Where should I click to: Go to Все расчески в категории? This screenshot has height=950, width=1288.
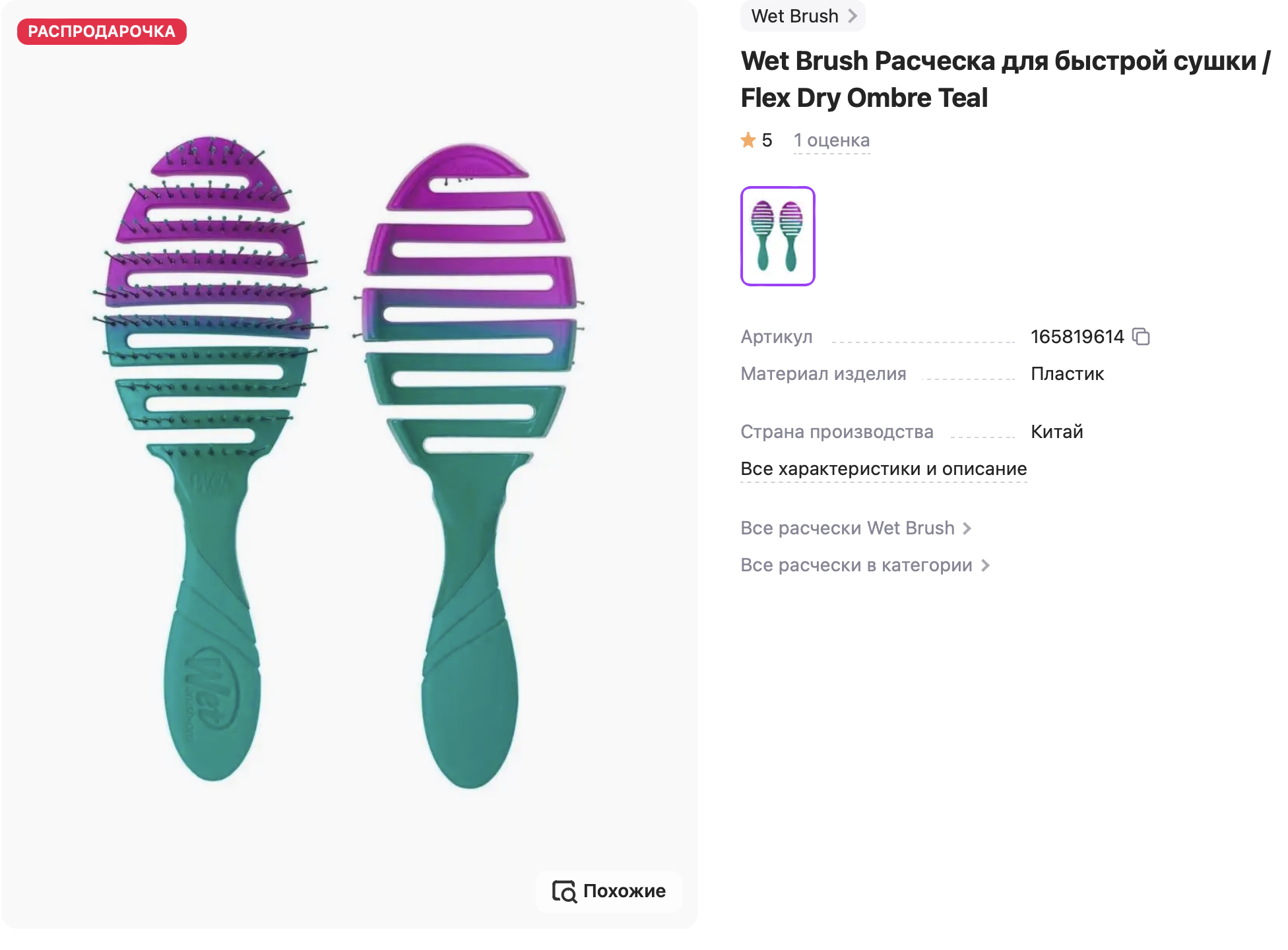856,565
